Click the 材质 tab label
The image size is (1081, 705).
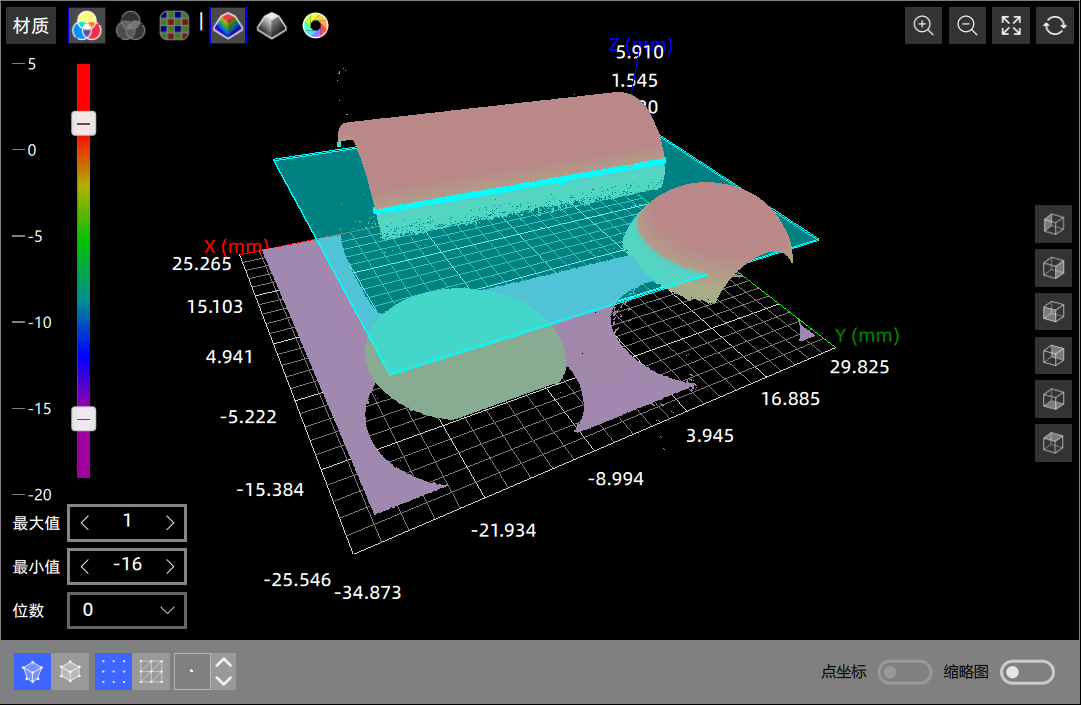(31, 26)
